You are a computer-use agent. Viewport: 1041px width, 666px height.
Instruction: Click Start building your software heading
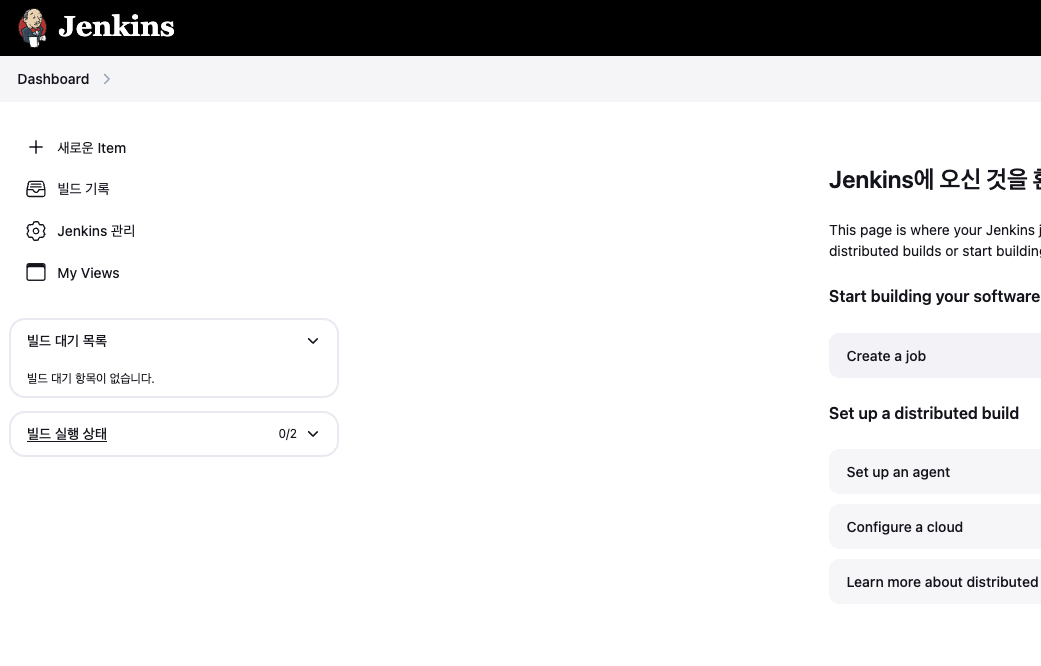pos(935,296)
